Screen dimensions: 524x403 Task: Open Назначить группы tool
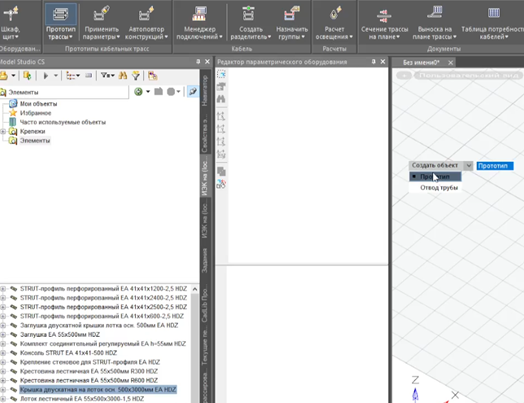(292, 22)
